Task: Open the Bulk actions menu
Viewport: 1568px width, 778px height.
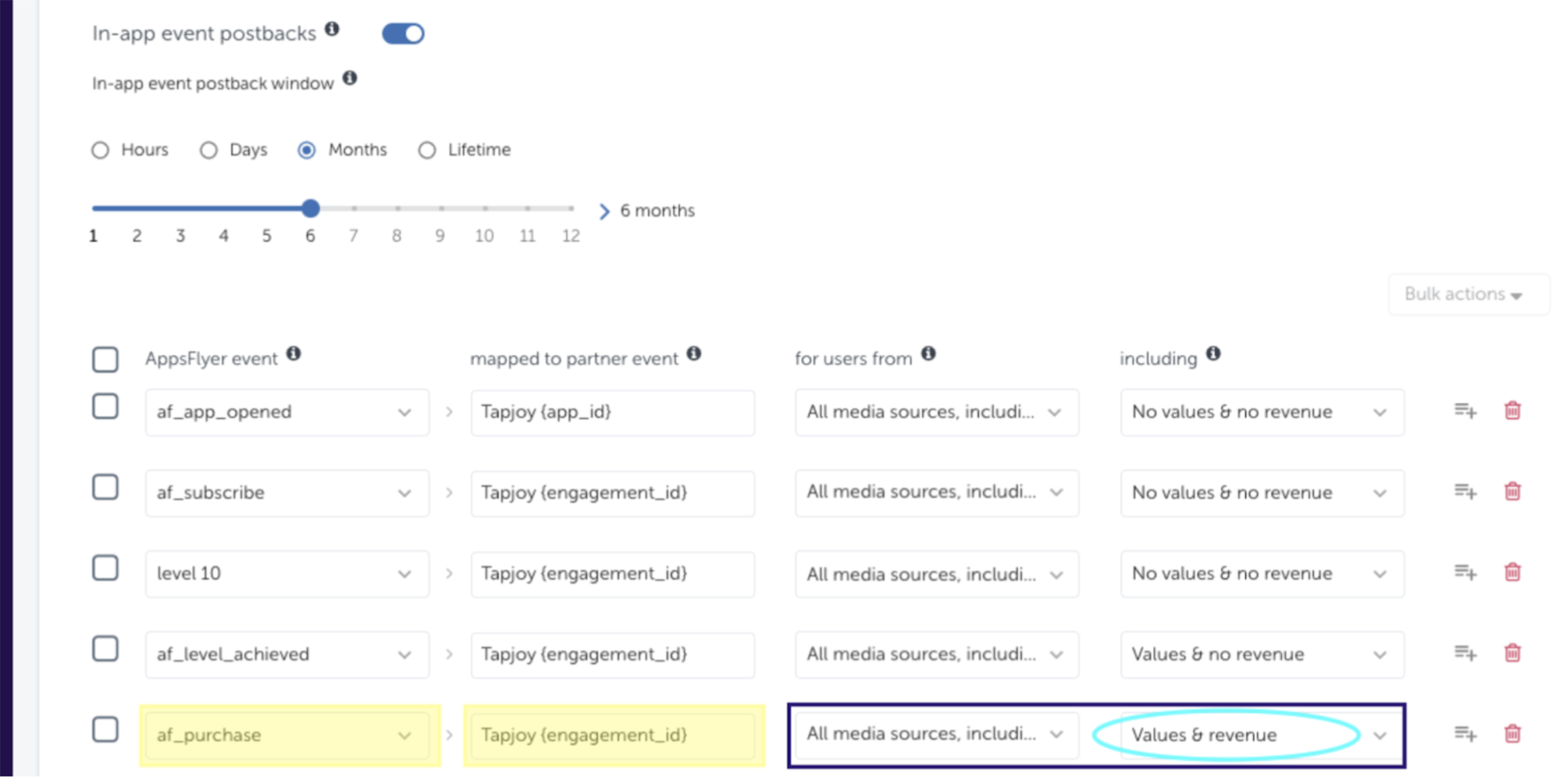Action: [1463, 295]
